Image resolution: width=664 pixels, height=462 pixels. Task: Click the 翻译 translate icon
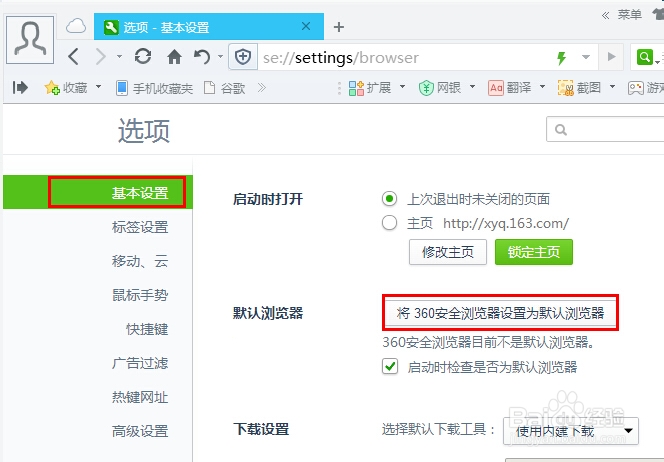496,88
